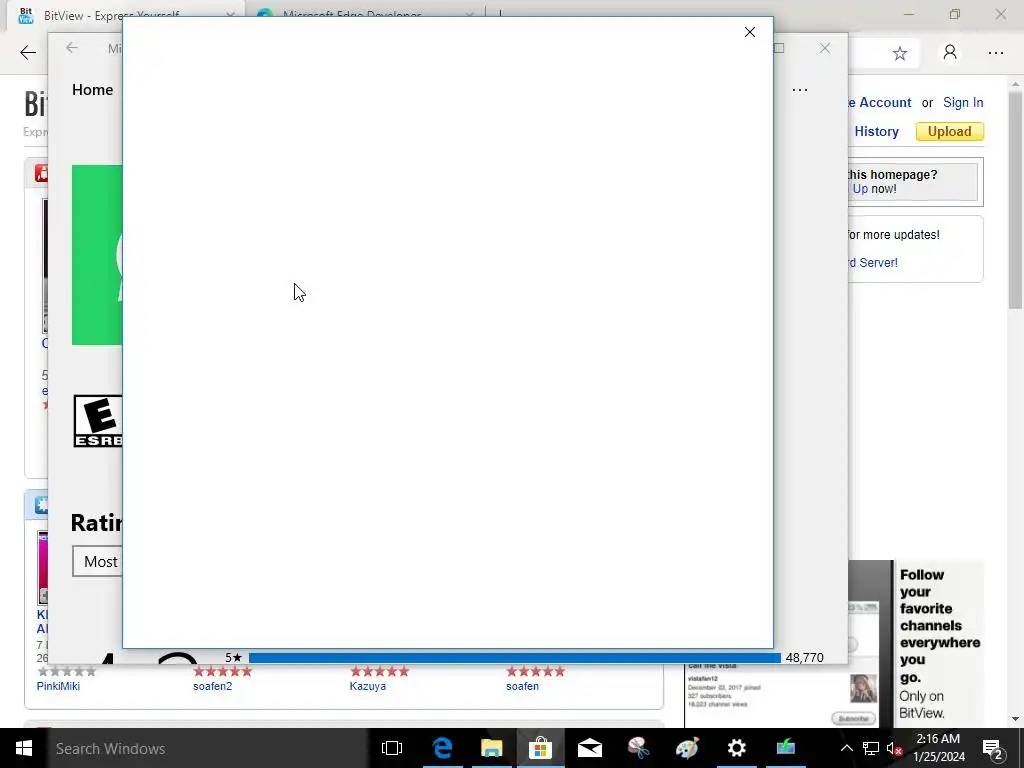
Task: Click the green-arrow app icon in the taskbar
Action: click(x=786, y=748)
